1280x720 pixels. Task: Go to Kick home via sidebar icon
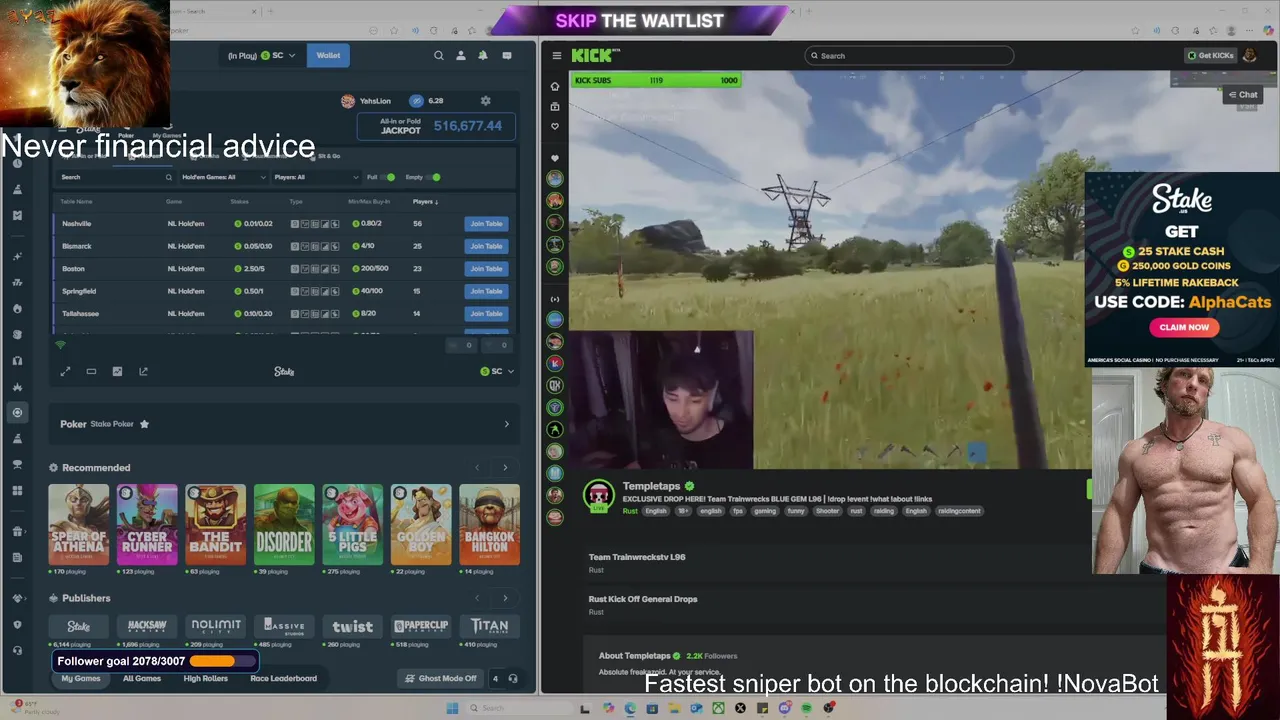(x=555, y=86)
